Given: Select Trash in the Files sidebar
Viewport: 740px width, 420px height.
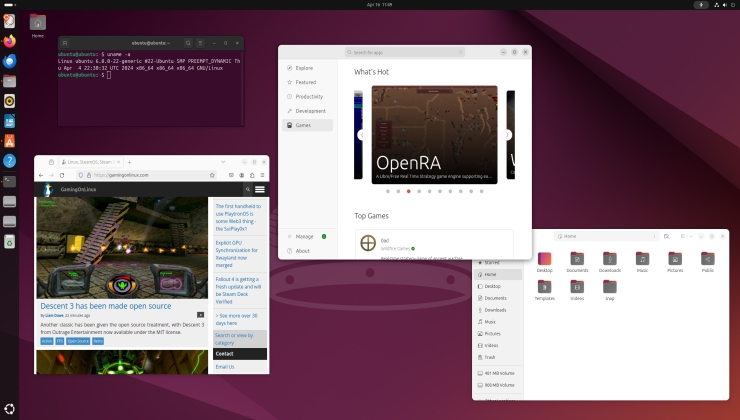Looking at the screenshot, I should (x=490, y=357).
